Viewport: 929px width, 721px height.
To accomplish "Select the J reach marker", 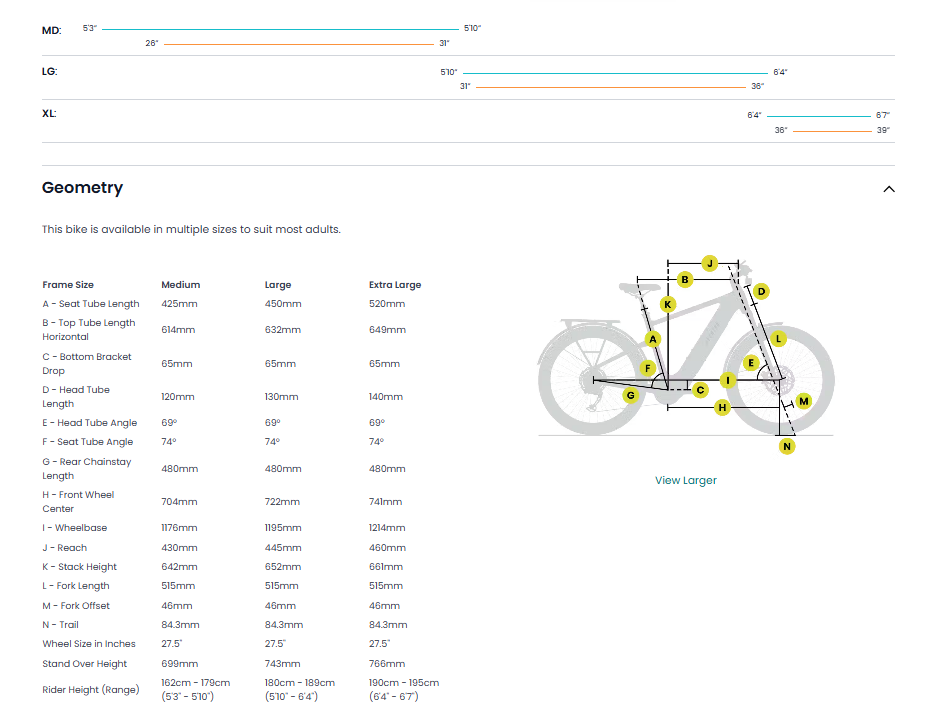I will coord(709,263).
